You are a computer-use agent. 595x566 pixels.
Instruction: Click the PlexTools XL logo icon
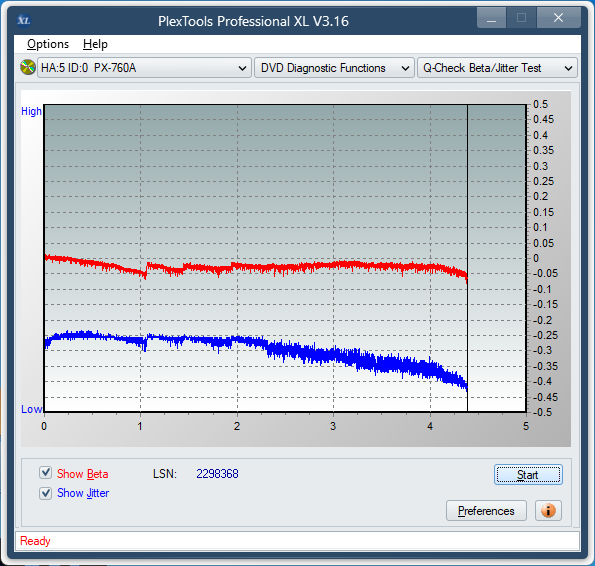24,20
